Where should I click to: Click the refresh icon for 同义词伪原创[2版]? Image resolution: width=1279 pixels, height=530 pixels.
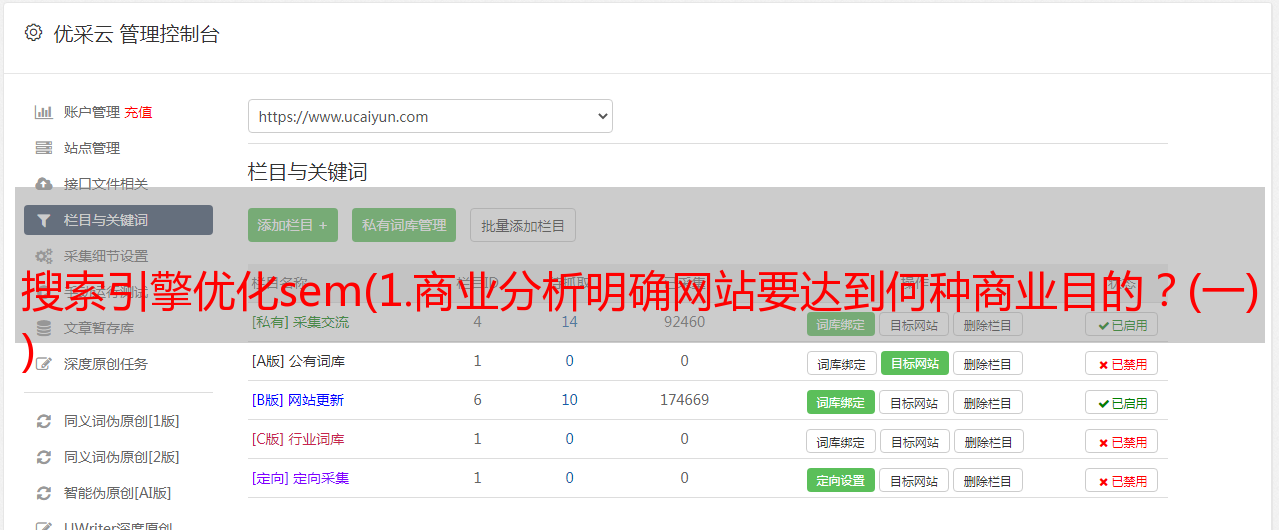click(x=43, y=457)
